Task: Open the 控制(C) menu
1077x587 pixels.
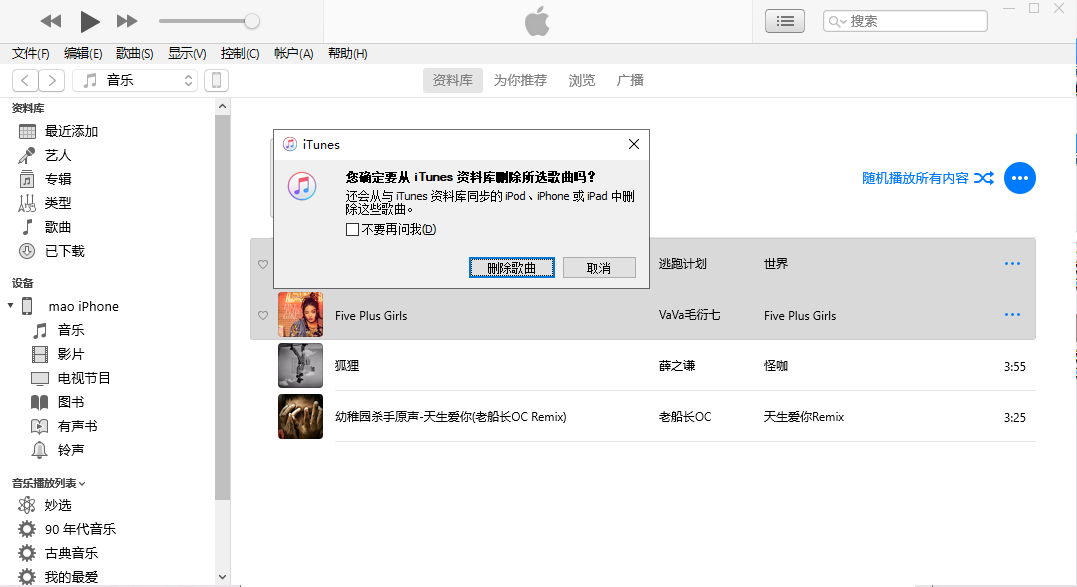Action: coord(240,54)
